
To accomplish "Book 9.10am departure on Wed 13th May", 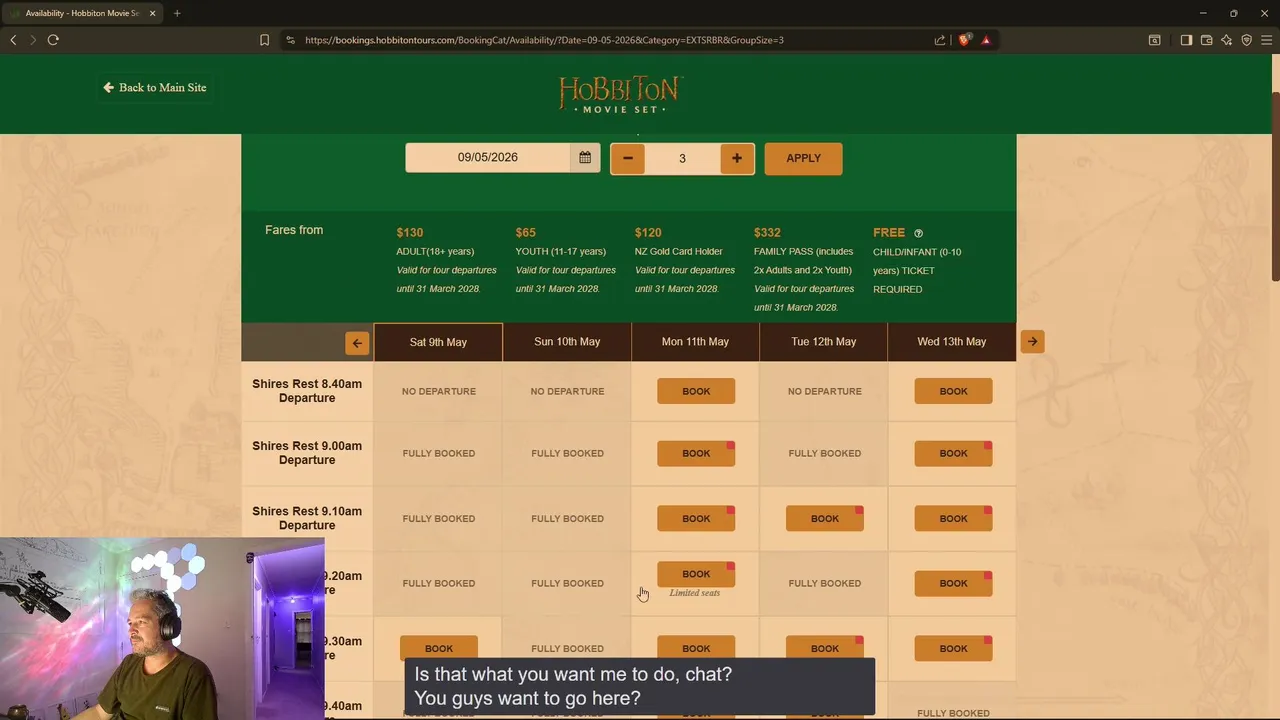I will pyautogui.click(x=953, y=518).
